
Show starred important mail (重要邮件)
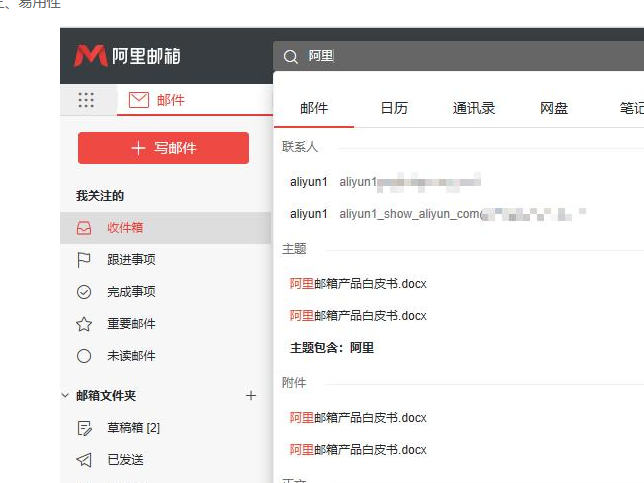point(130,324)
